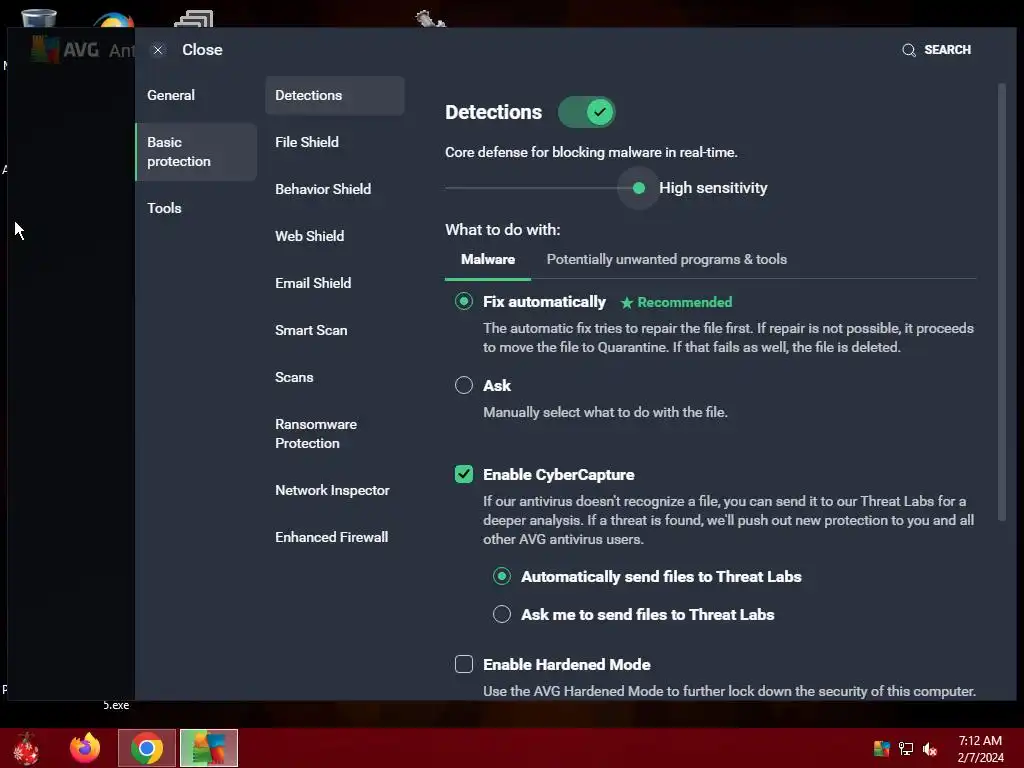Click the red ornament start icon on taskbar

pyautogui.click(x=26, y=748)
